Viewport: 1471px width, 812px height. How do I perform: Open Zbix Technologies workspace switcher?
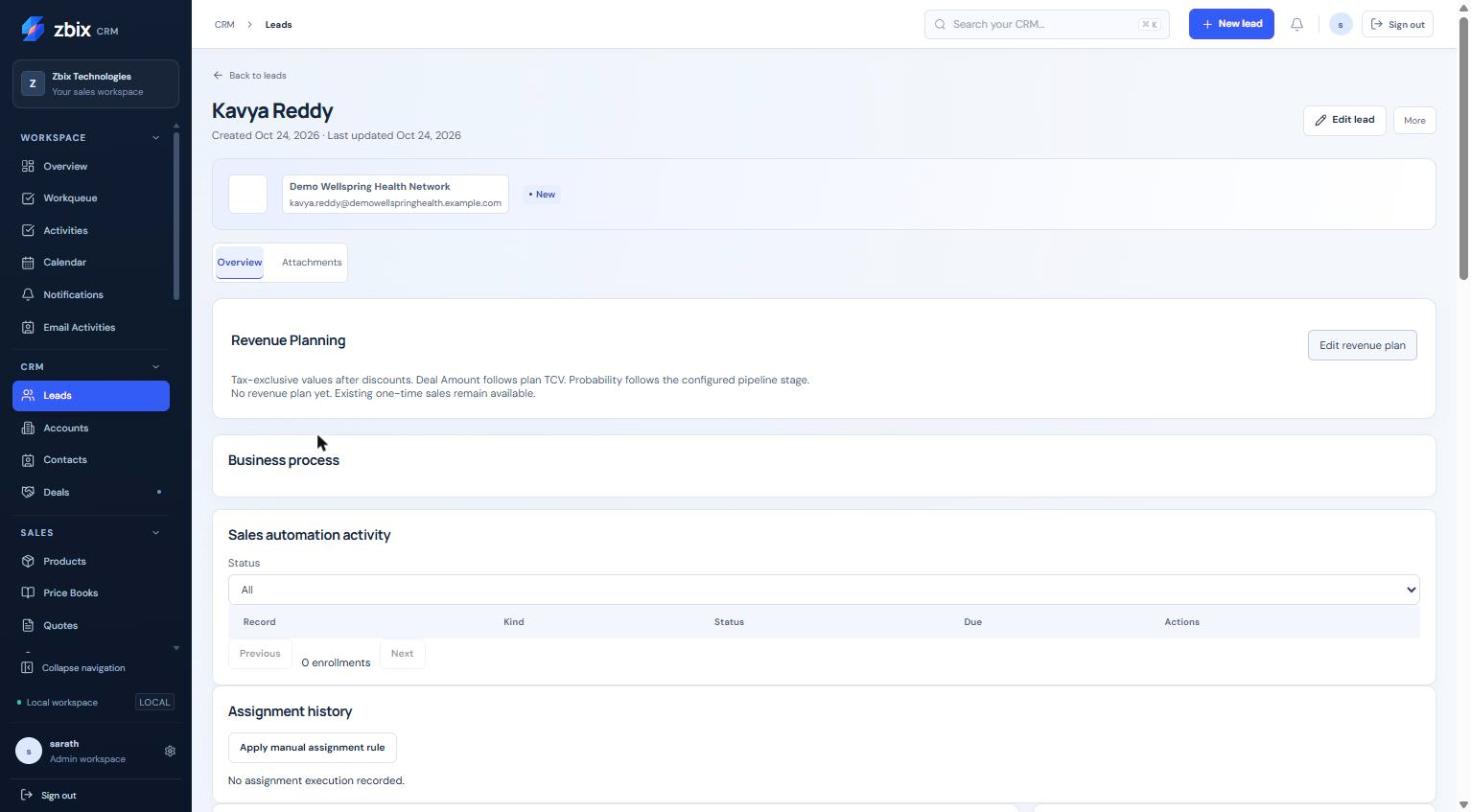click(96, 84)
